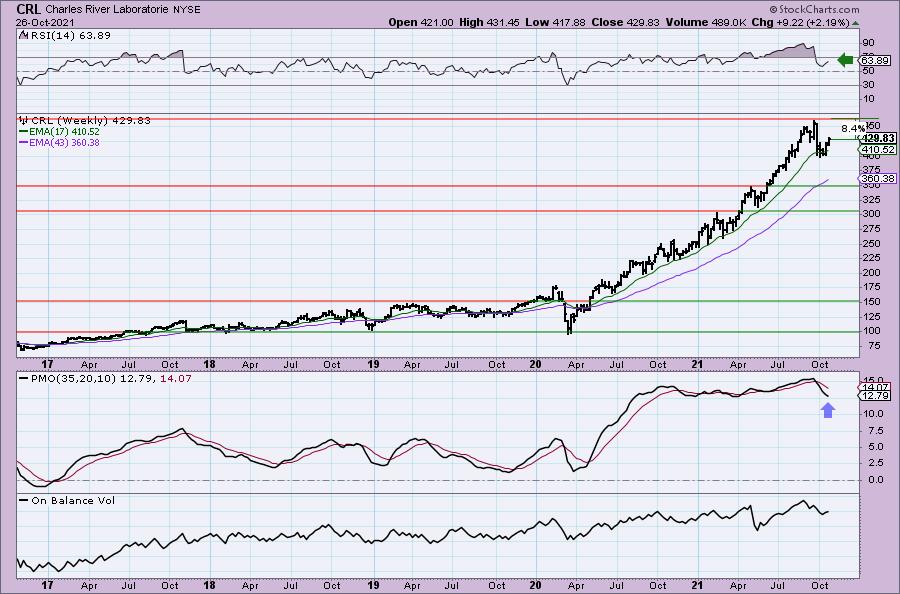The width and height of the screenshot is (900, 594).
Task: Click the year 21 label under the price panel
Action: coord(697,364)
